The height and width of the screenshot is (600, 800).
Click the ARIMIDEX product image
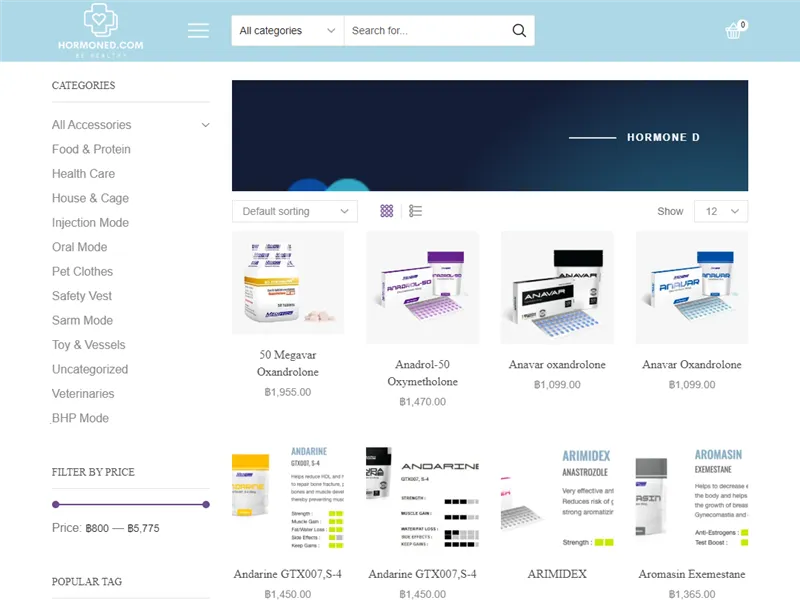[x=557, y=497]
